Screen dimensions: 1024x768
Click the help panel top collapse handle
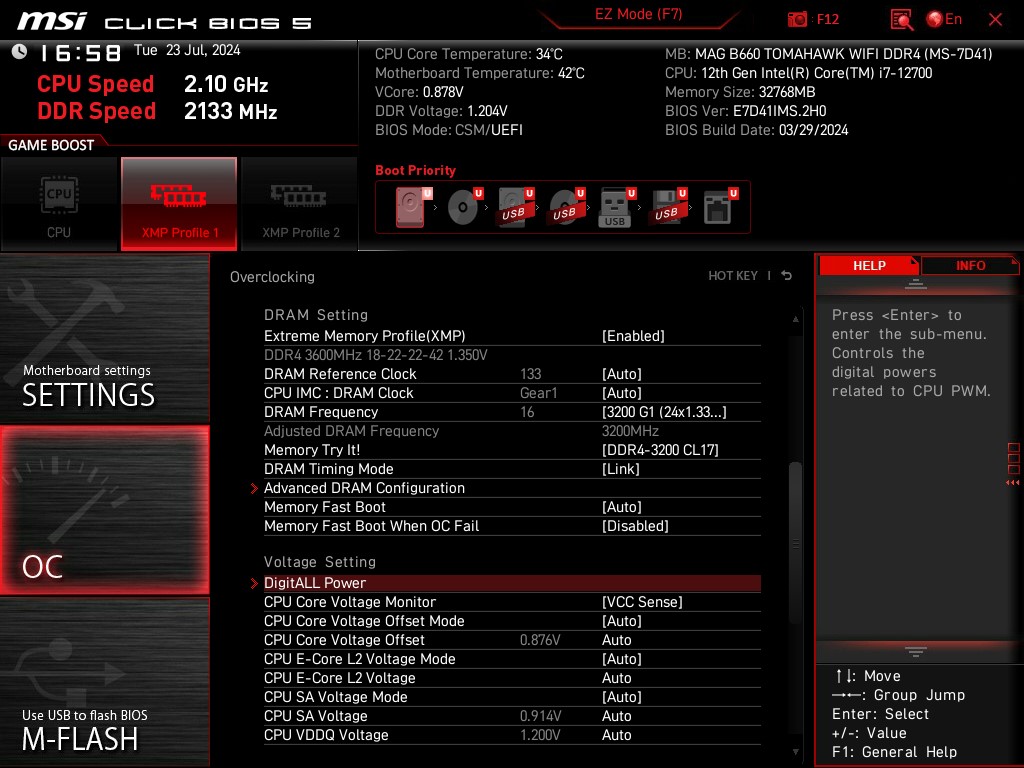click(x=916, y=283)
